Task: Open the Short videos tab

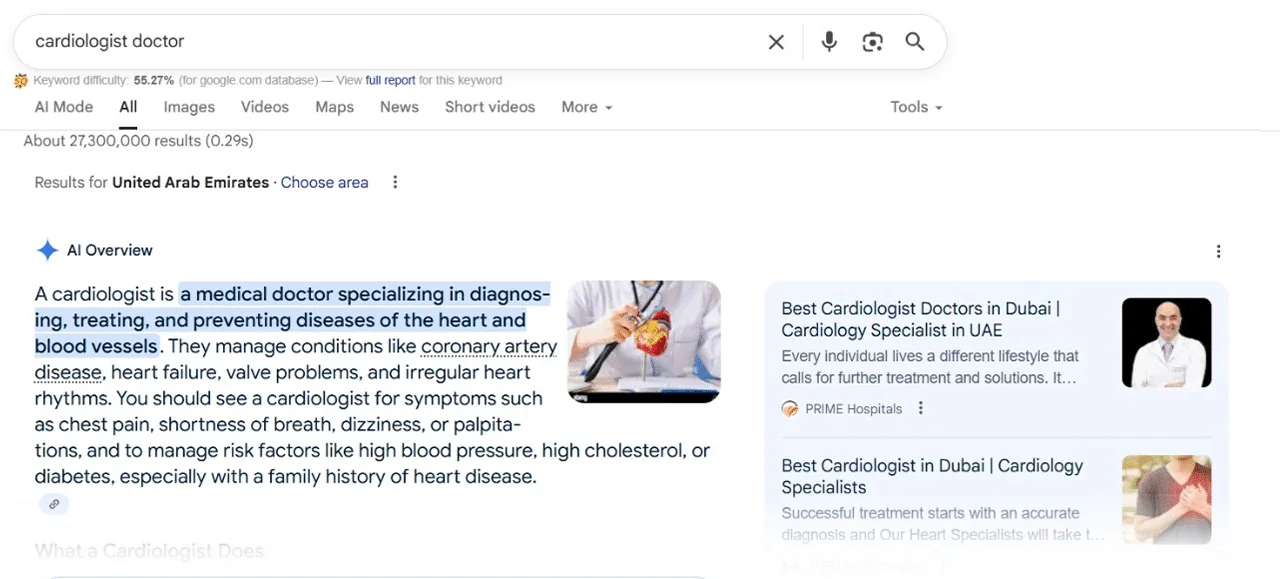Action: click(x=490, y=107)
